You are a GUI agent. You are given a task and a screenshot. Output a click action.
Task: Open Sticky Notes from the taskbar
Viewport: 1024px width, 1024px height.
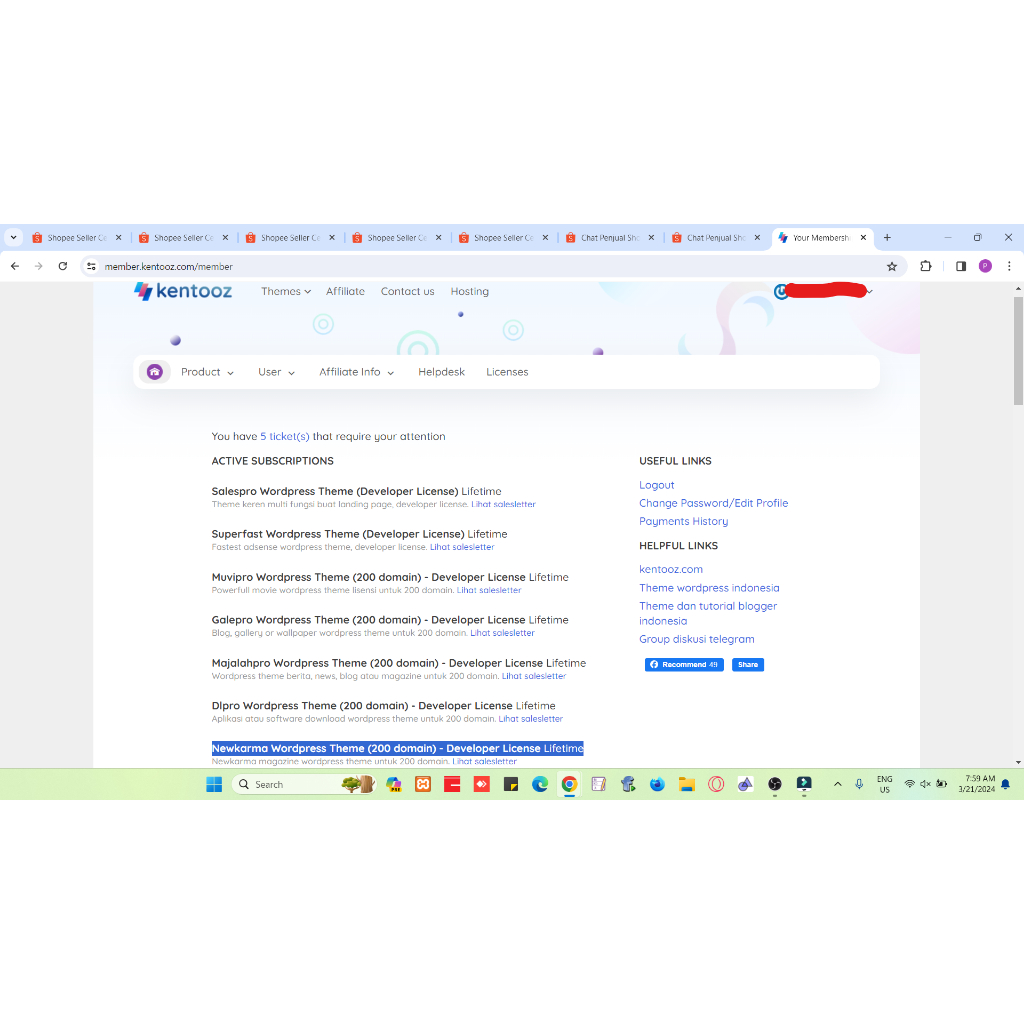click(511, 784)
